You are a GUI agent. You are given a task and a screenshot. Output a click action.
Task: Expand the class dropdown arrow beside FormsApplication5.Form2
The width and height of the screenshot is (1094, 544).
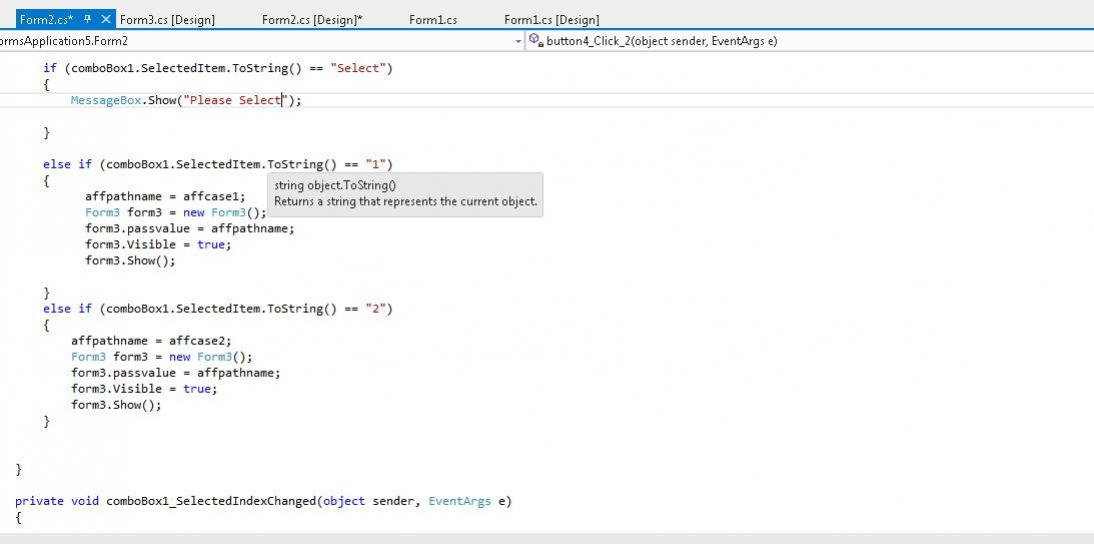click(518, 41)
